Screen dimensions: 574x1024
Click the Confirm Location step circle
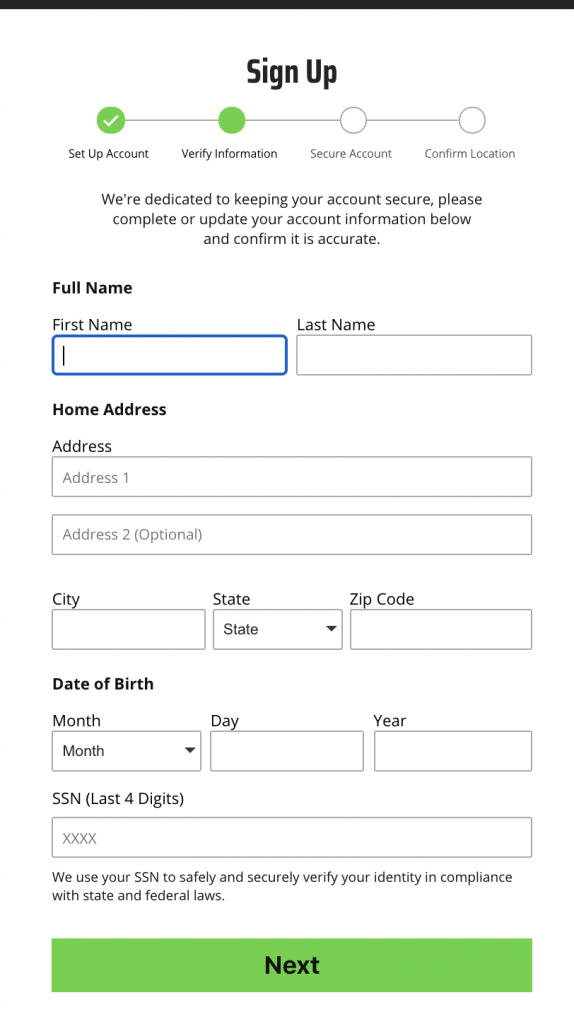(x=472, y=120)
